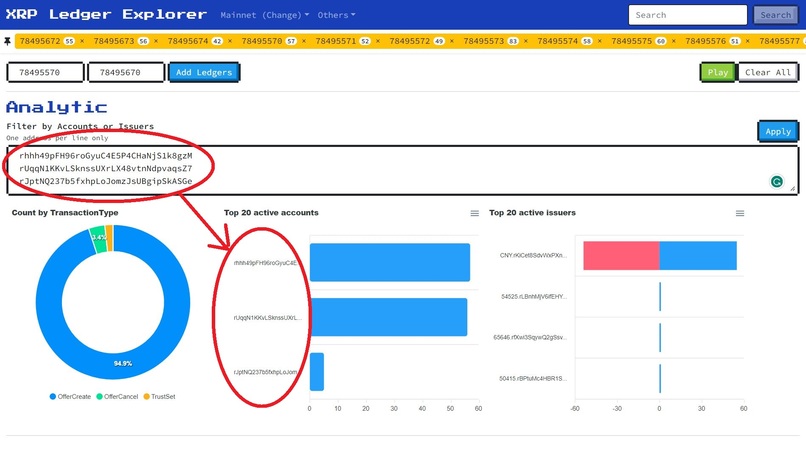Image resolution: width=806 pixels, height=457 pixels.
Task: Click the Add Ledgers button
Action: coord(204,72)
